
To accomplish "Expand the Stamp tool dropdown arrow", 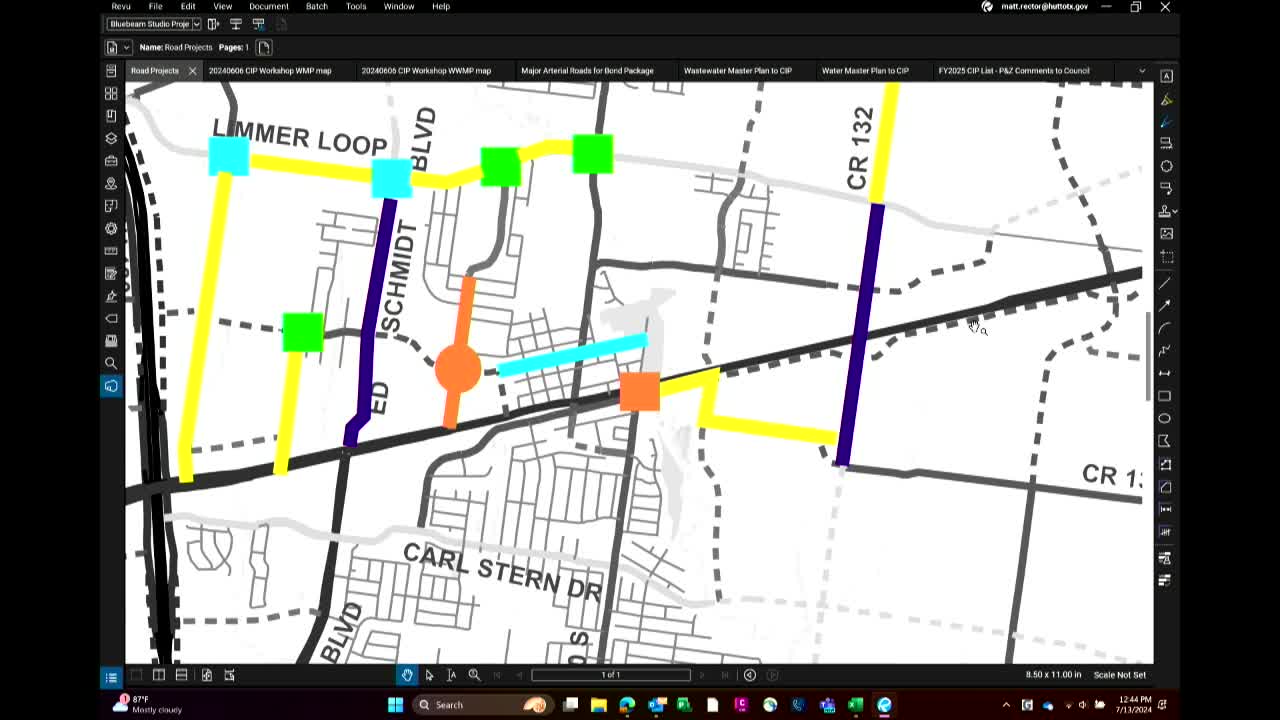I will coord(1174,212).
